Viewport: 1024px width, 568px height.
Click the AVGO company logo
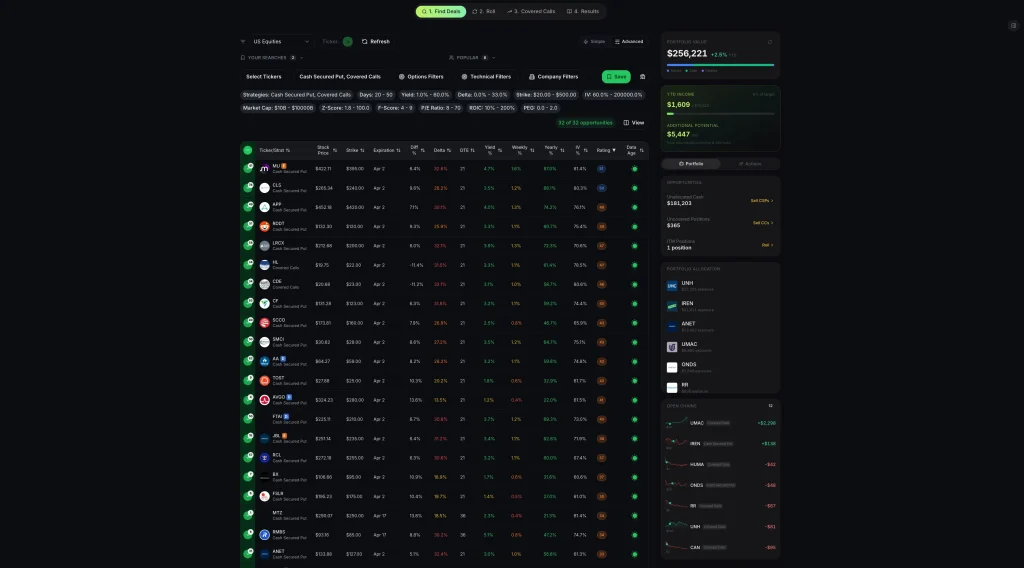[x=264, y=400]
